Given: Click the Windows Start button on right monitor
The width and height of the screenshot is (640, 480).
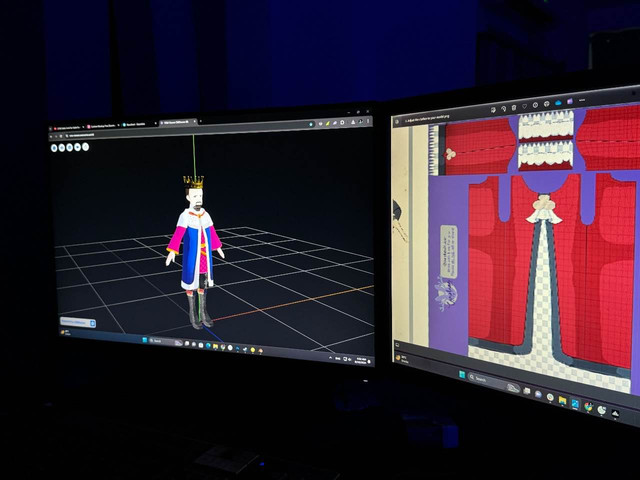Looking at the screenshot, I should tap(462, 374).
